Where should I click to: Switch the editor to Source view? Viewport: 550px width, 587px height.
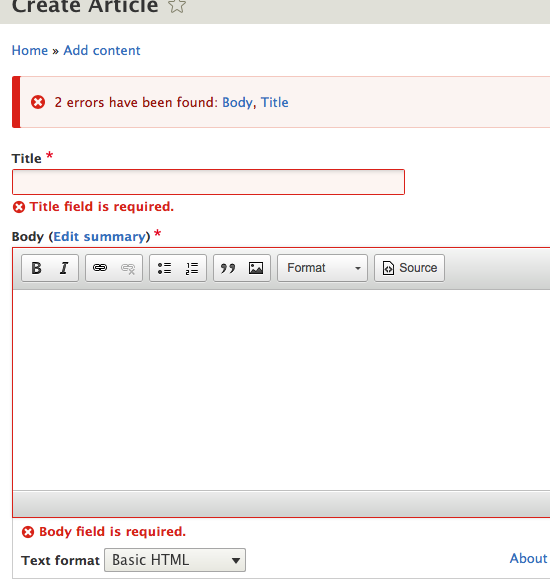[x=409, y=268]
